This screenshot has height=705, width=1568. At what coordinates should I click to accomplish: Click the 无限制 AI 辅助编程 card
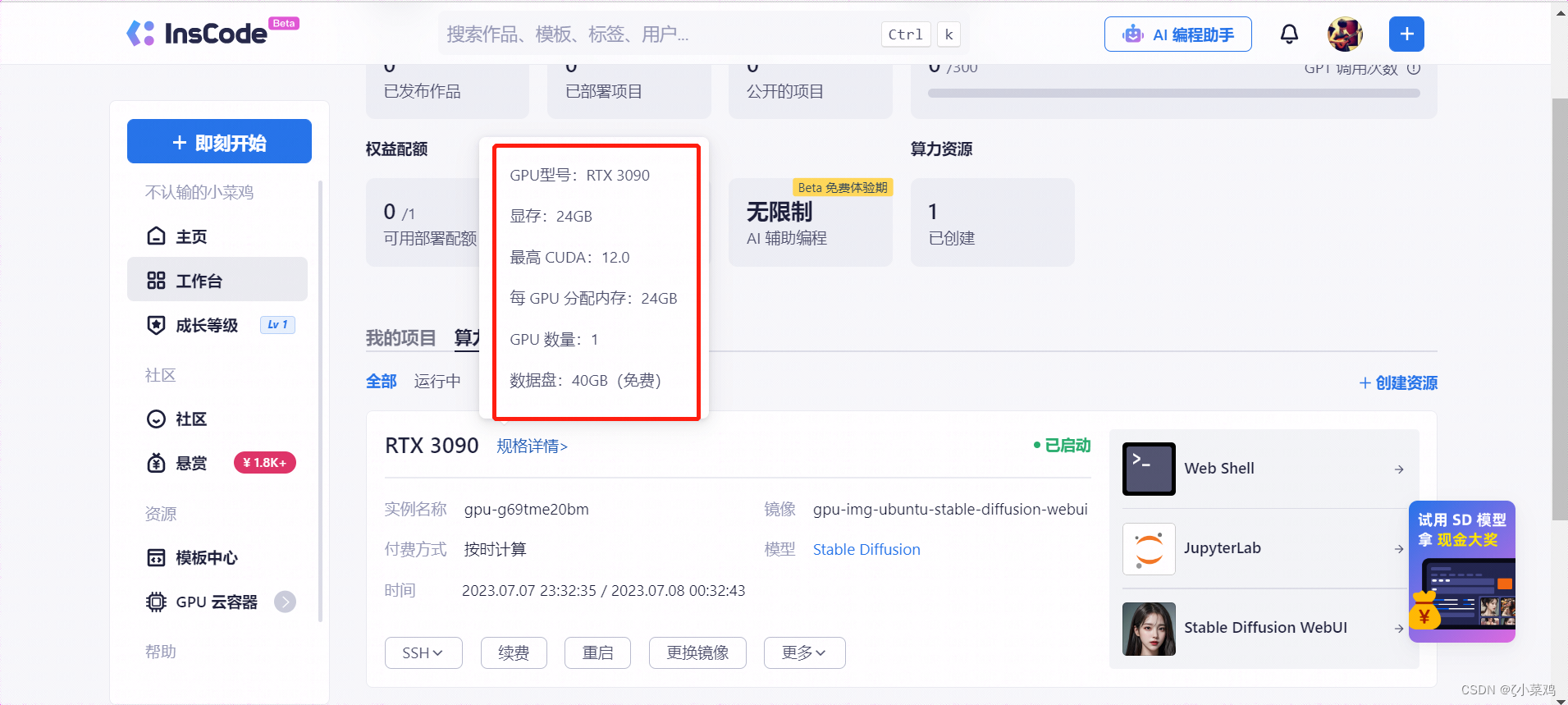point(811,222)
